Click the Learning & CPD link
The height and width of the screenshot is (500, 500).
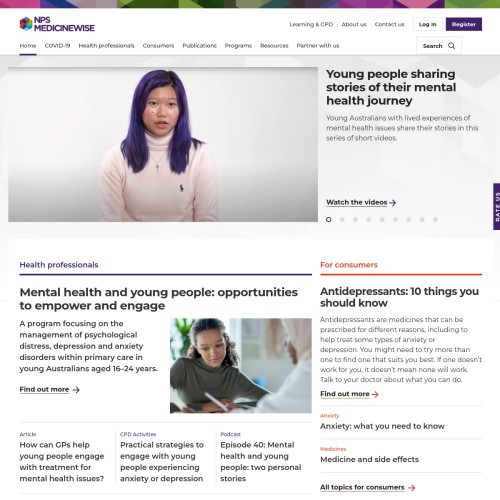(311, 24)
